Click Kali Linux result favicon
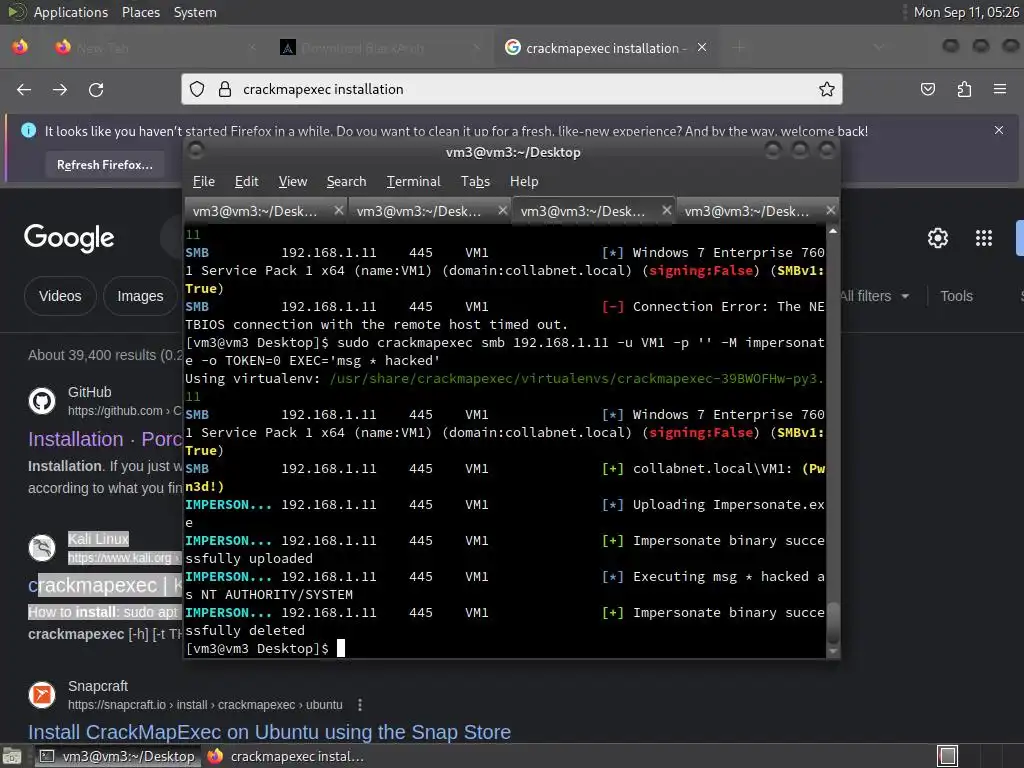This screenshot has height=768, width=1024. tap(42, 548)
